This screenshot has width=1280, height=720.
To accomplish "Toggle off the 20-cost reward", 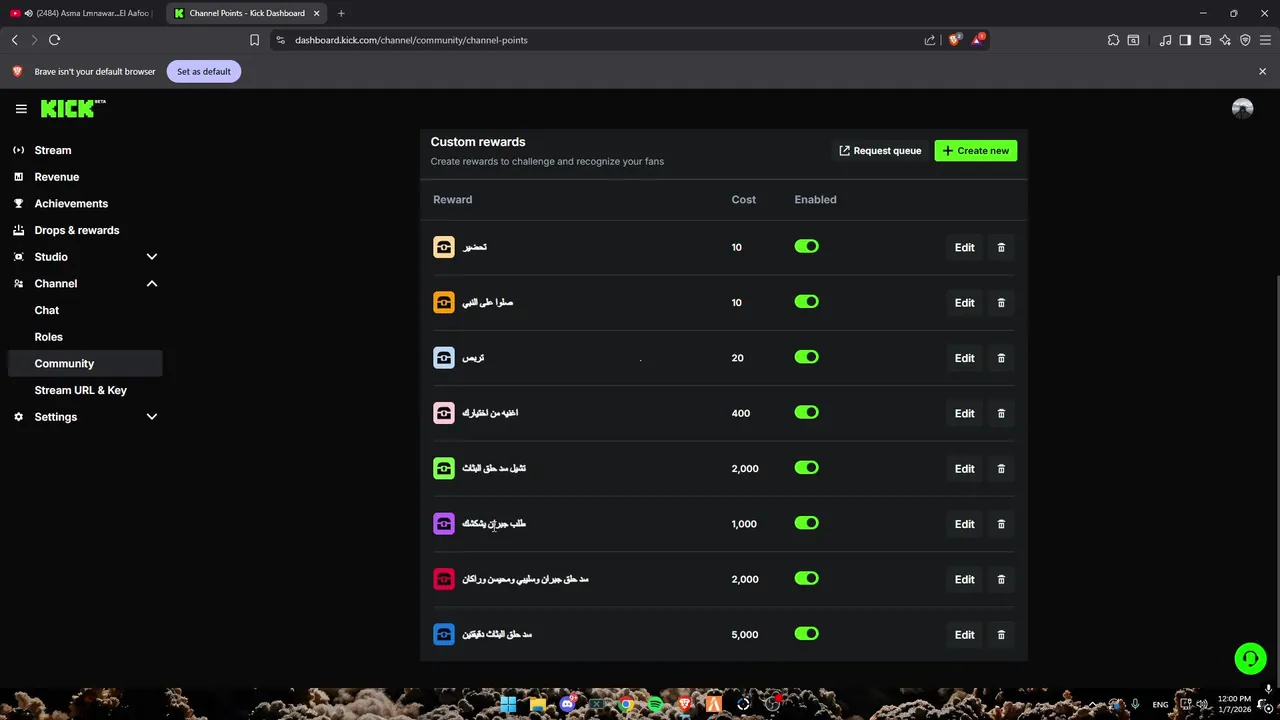I will (806, 357).
